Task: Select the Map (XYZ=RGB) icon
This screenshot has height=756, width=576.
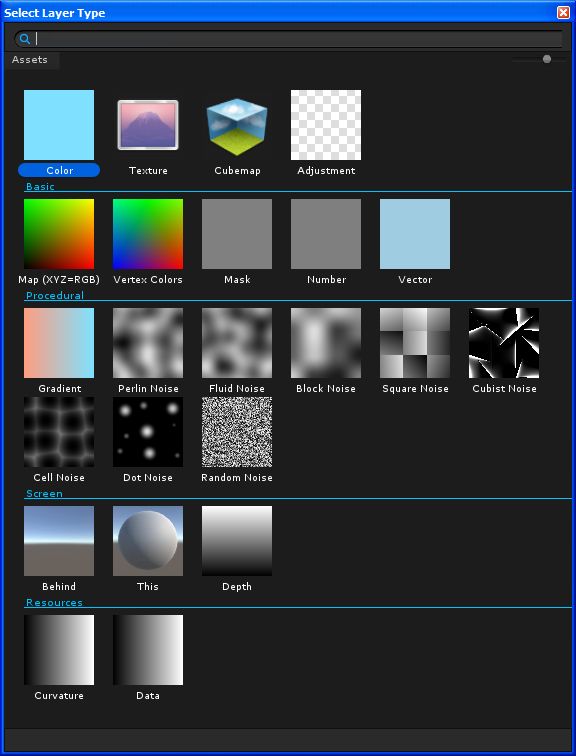Action: pyautogui.click(x=59, y=234)
